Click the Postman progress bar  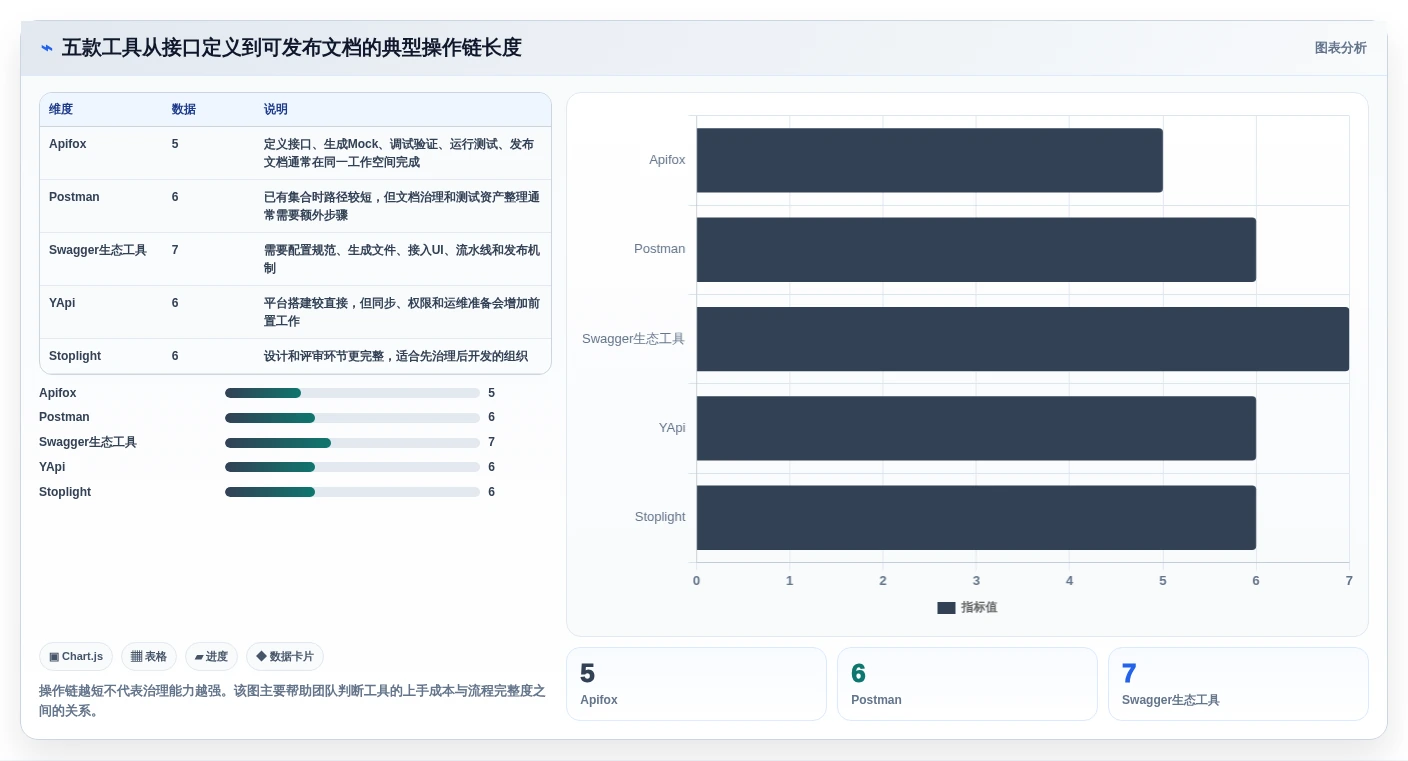click(x=352, y=418)
